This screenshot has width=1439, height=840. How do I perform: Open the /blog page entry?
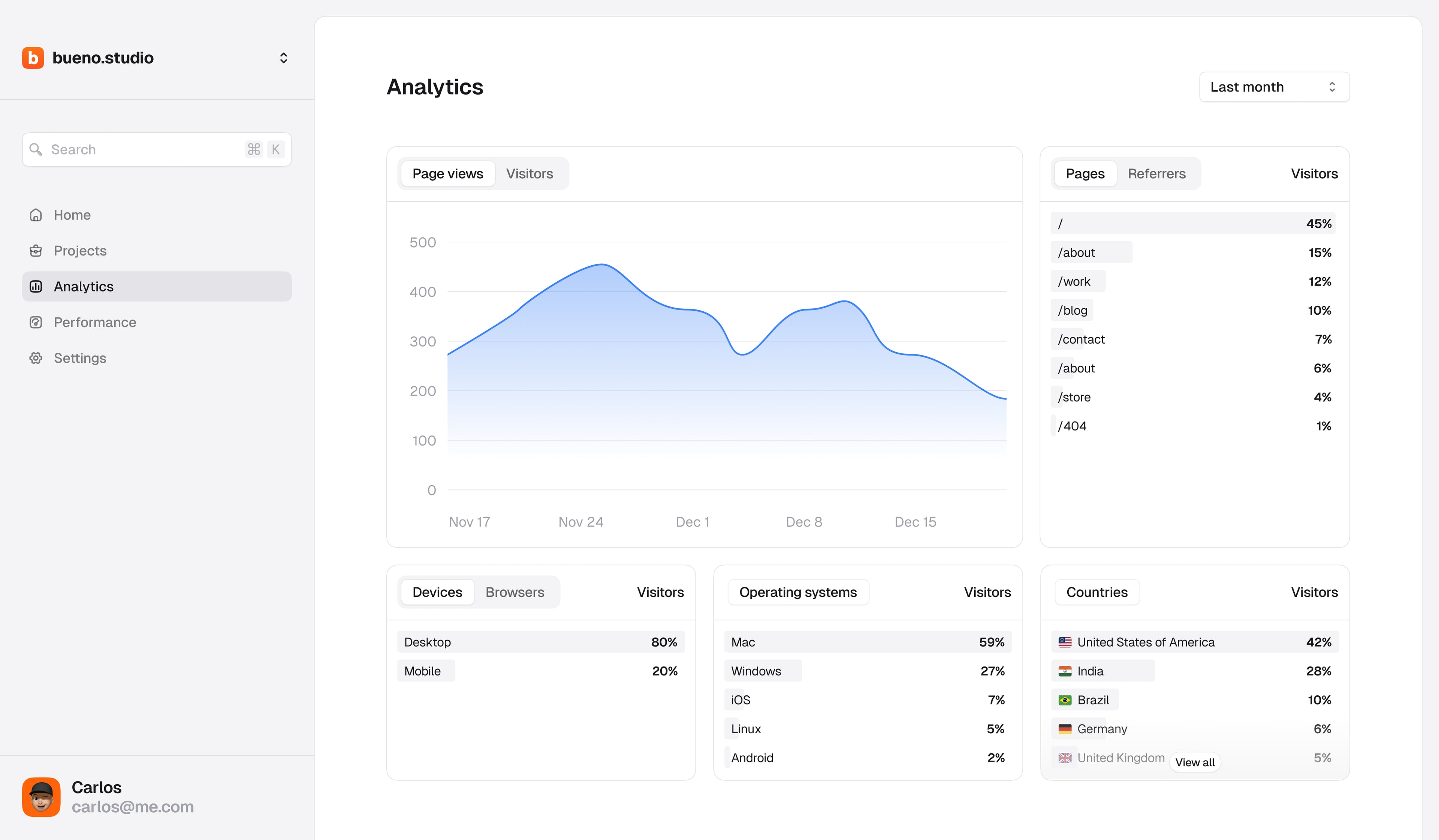1072,310
